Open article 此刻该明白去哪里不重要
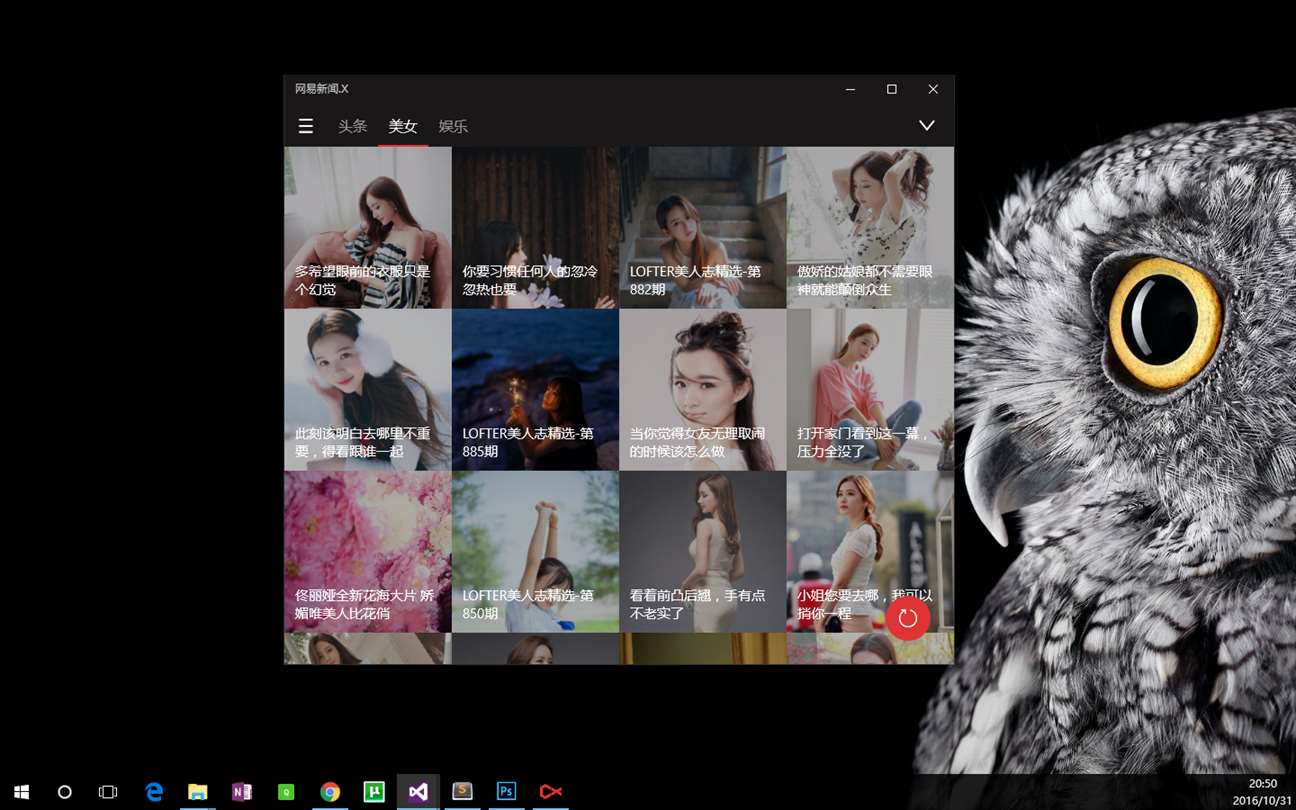The width and height of the screenshot is (1296, 810). (x=368, y=390)
